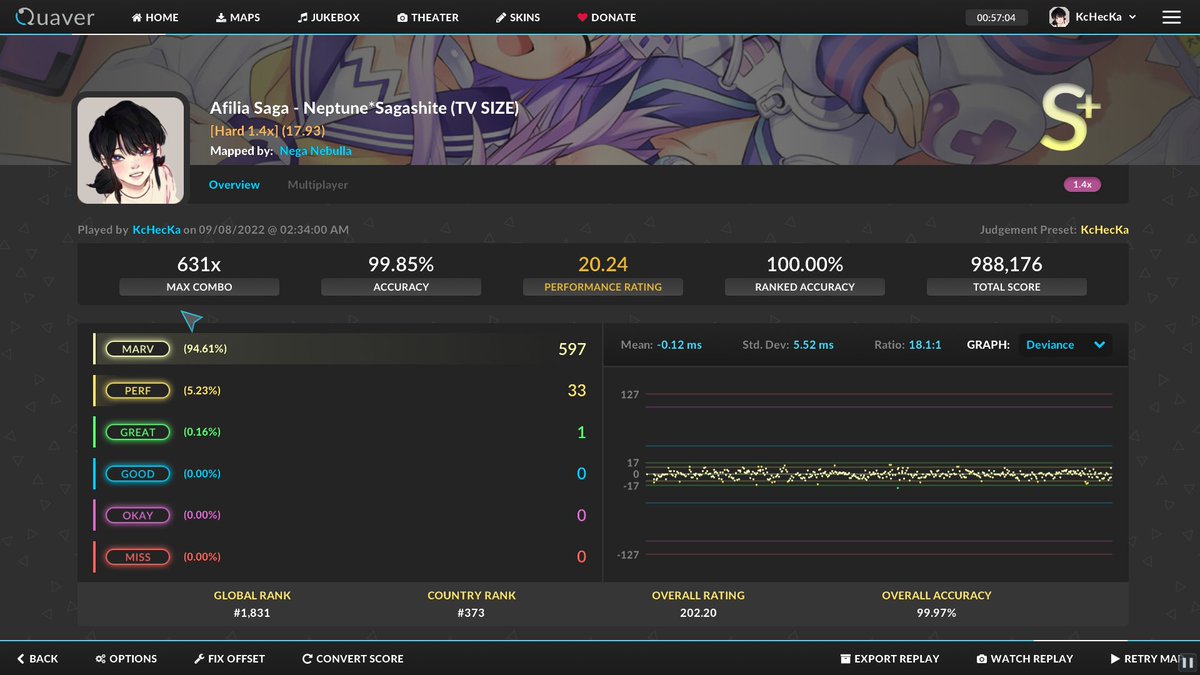This screenshot has width=1200, height=675.
Task: Go back with the Back button
Action: coord(38,659)
